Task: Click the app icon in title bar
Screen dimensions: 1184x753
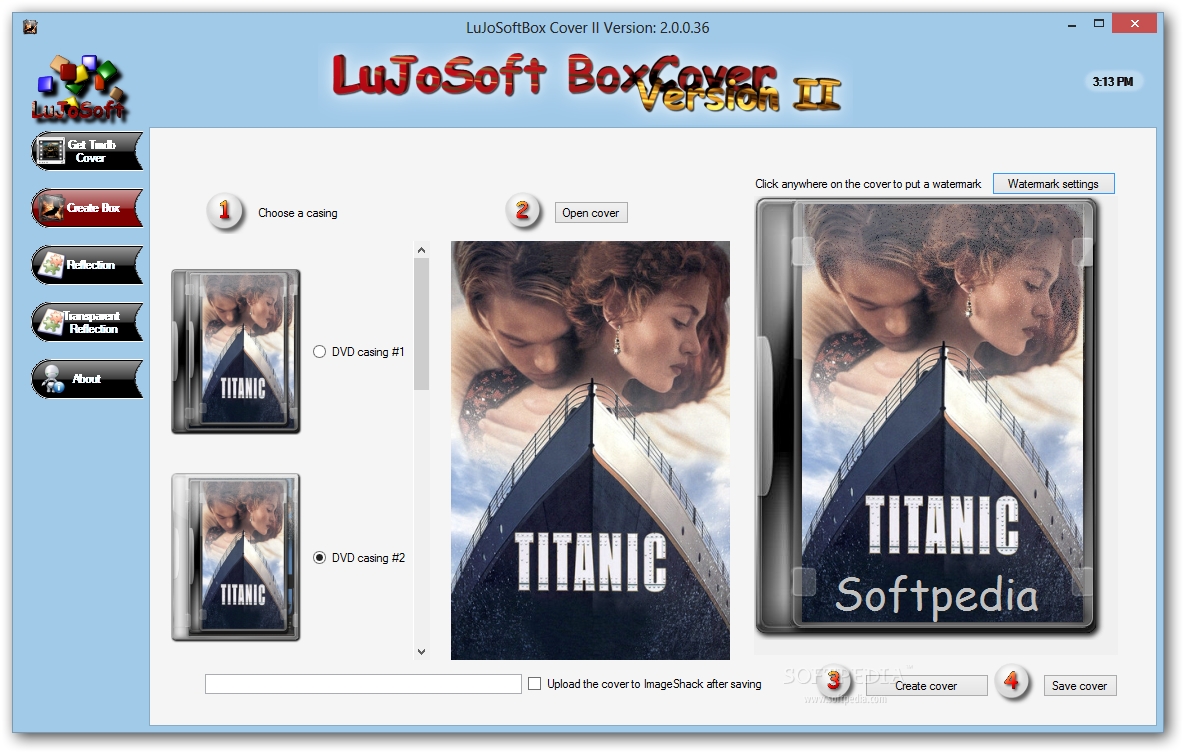Action: pos(30,28)
